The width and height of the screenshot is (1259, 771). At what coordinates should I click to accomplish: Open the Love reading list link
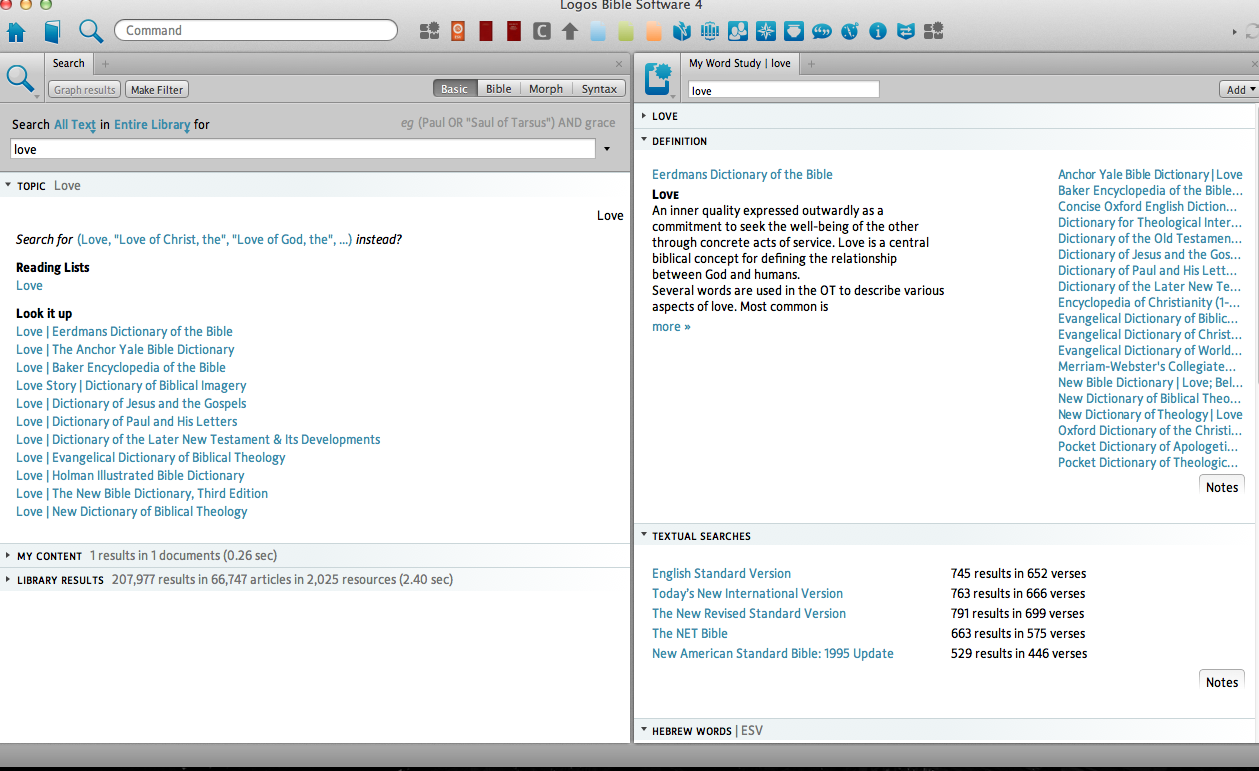[x=29, y=286]
